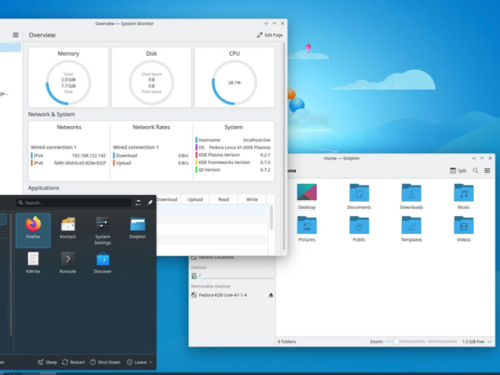
Task: Launch KWrite text editor
Action: click(x=33, y=263)
